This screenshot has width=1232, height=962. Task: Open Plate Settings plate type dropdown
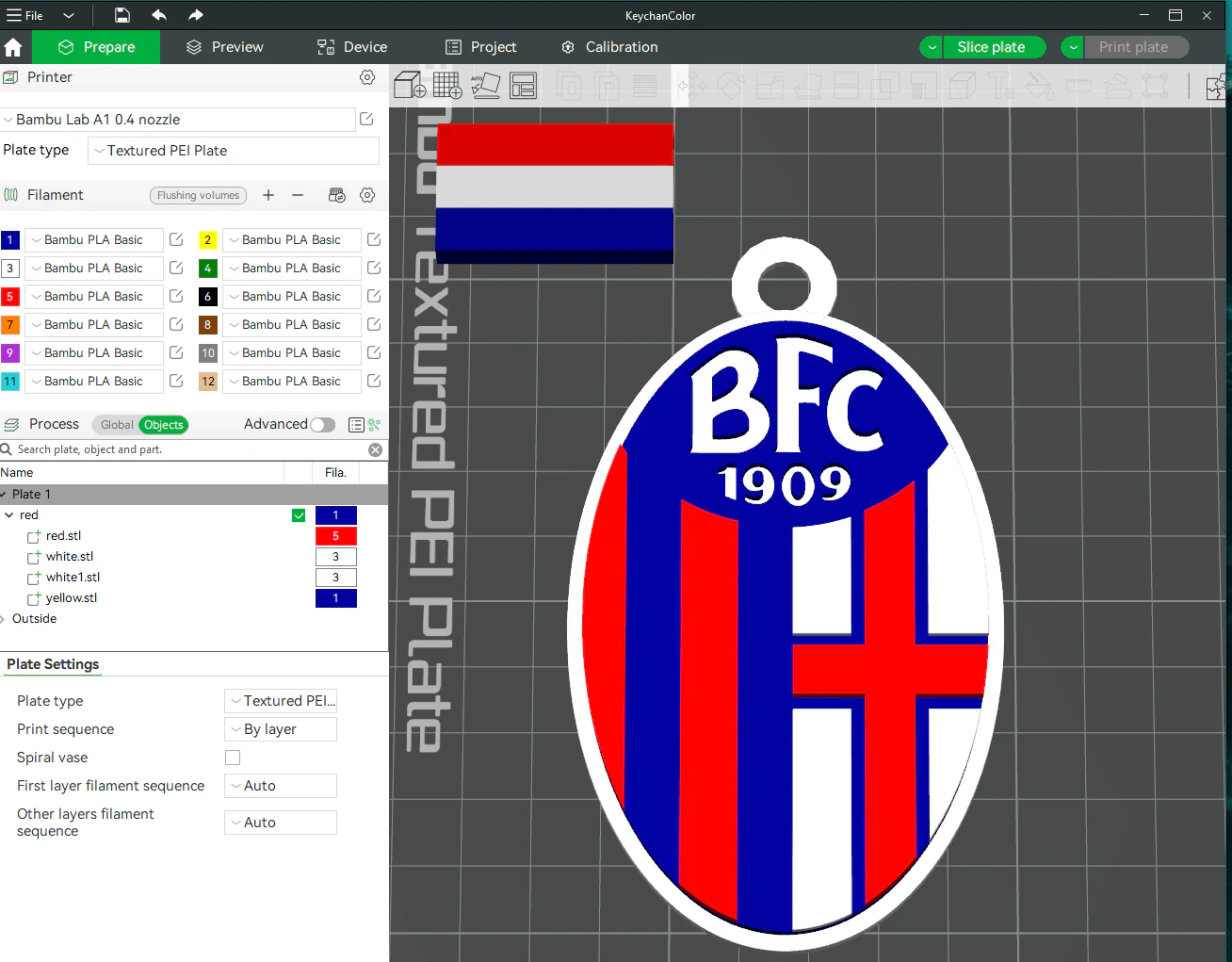click(x=281, y=701)
